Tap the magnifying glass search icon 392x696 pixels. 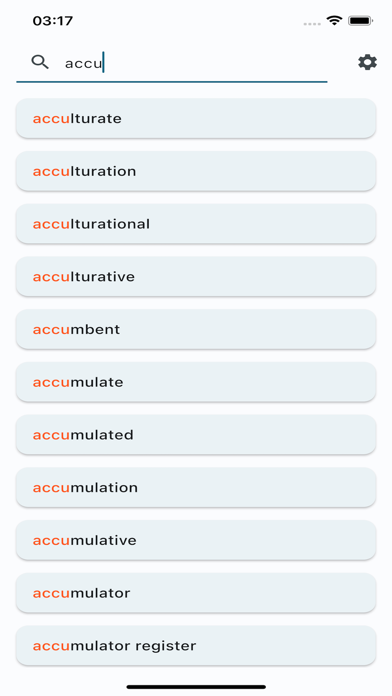tap(40, 63)
